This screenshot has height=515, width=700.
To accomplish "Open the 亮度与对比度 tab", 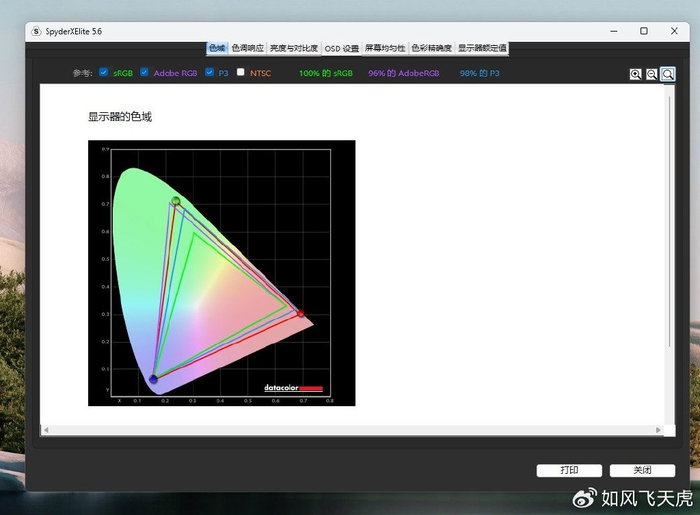I will tap(294, 48).
